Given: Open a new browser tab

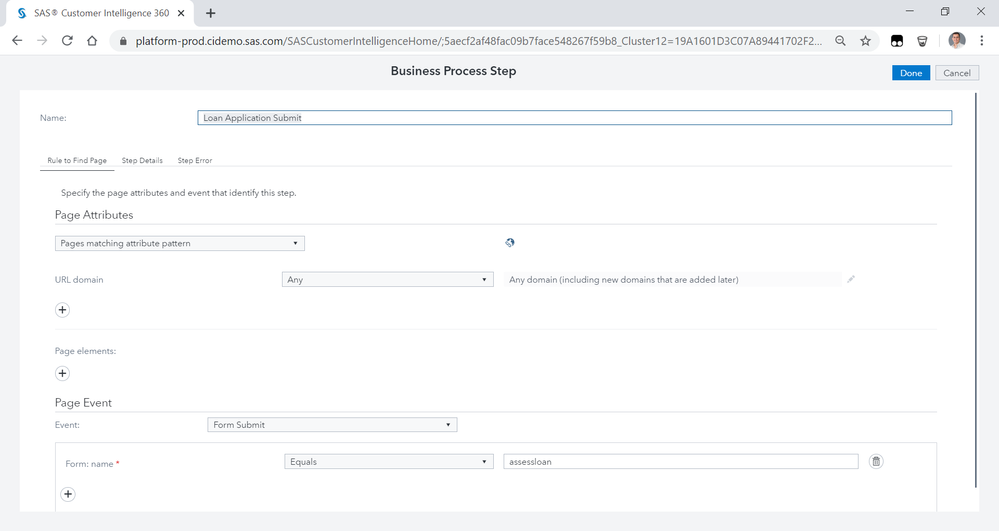Looking at the screenshot, I should pyautogui.click(x=211, y=13).
